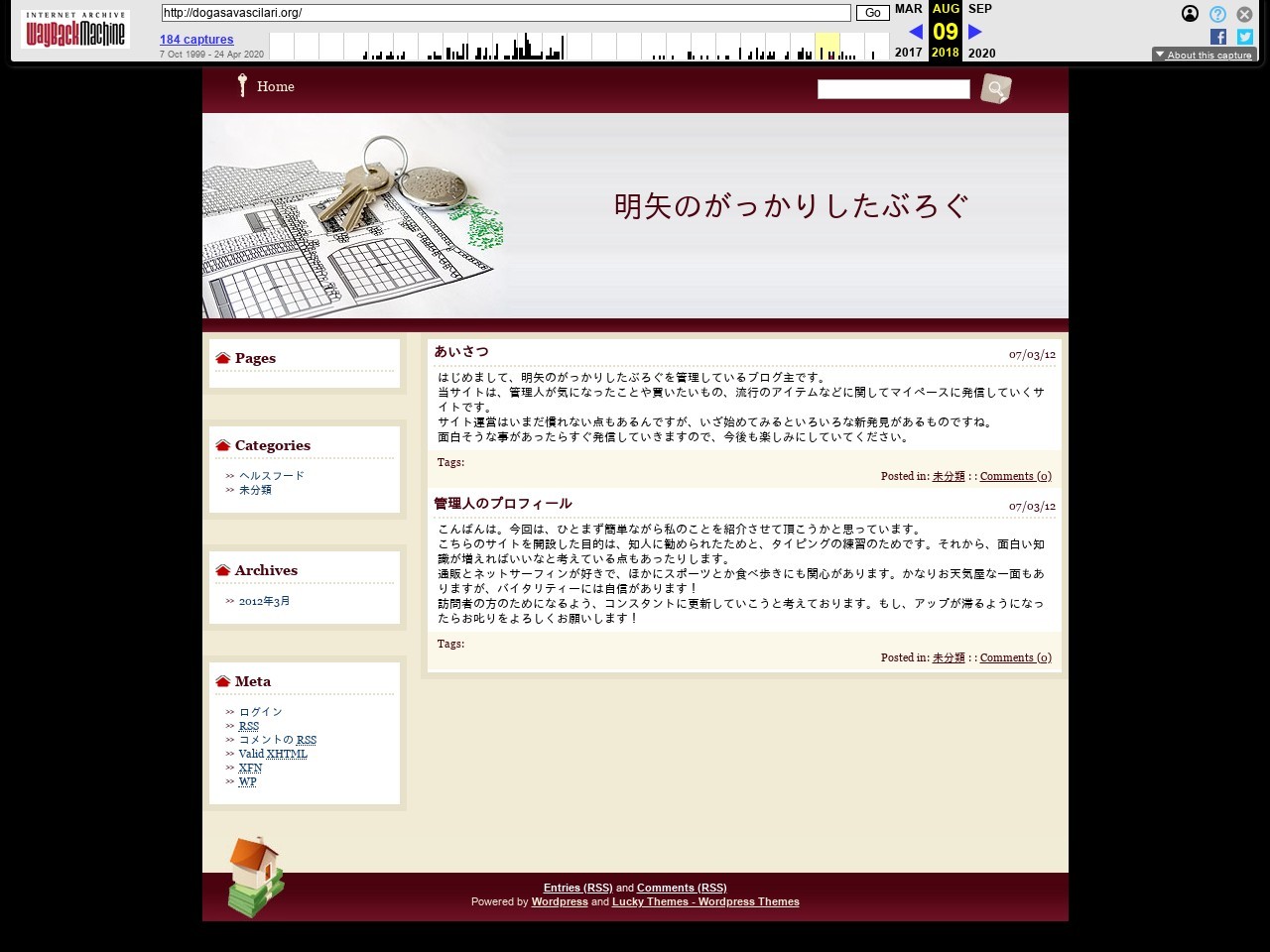Share capture on Facebook icon

pyautogui.click(x=1218, y=37)
